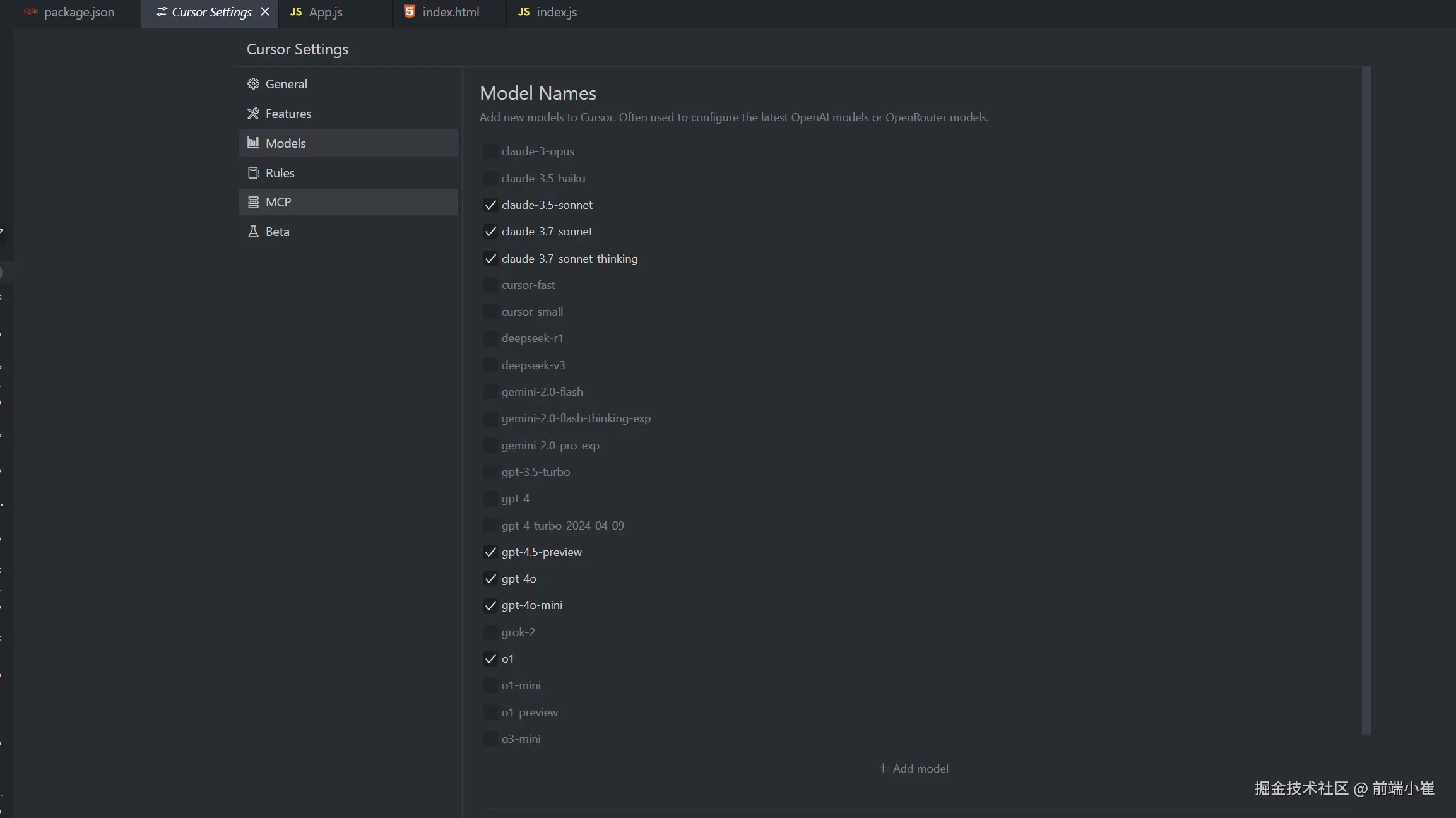This screenshot has height=818, width=1456.
Task: Tick the o1-mini checkbox
Action: [490, 685]
